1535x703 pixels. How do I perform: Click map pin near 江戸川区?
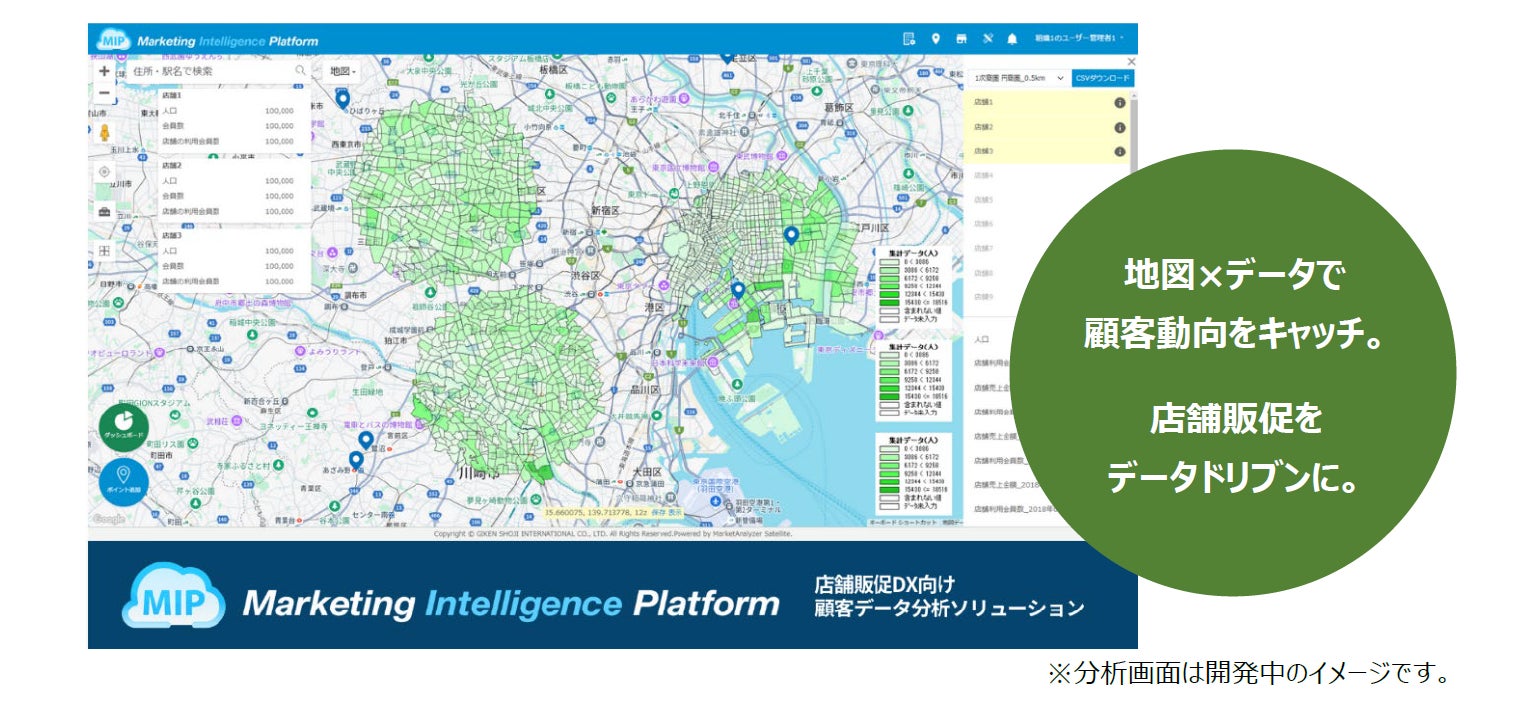[x=791, y=236]
